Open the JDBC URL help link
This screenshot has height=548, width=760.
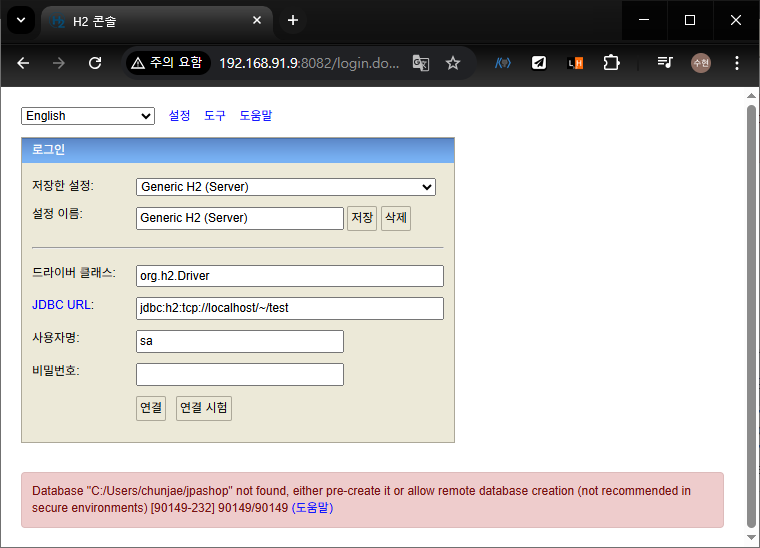[62, 305]
